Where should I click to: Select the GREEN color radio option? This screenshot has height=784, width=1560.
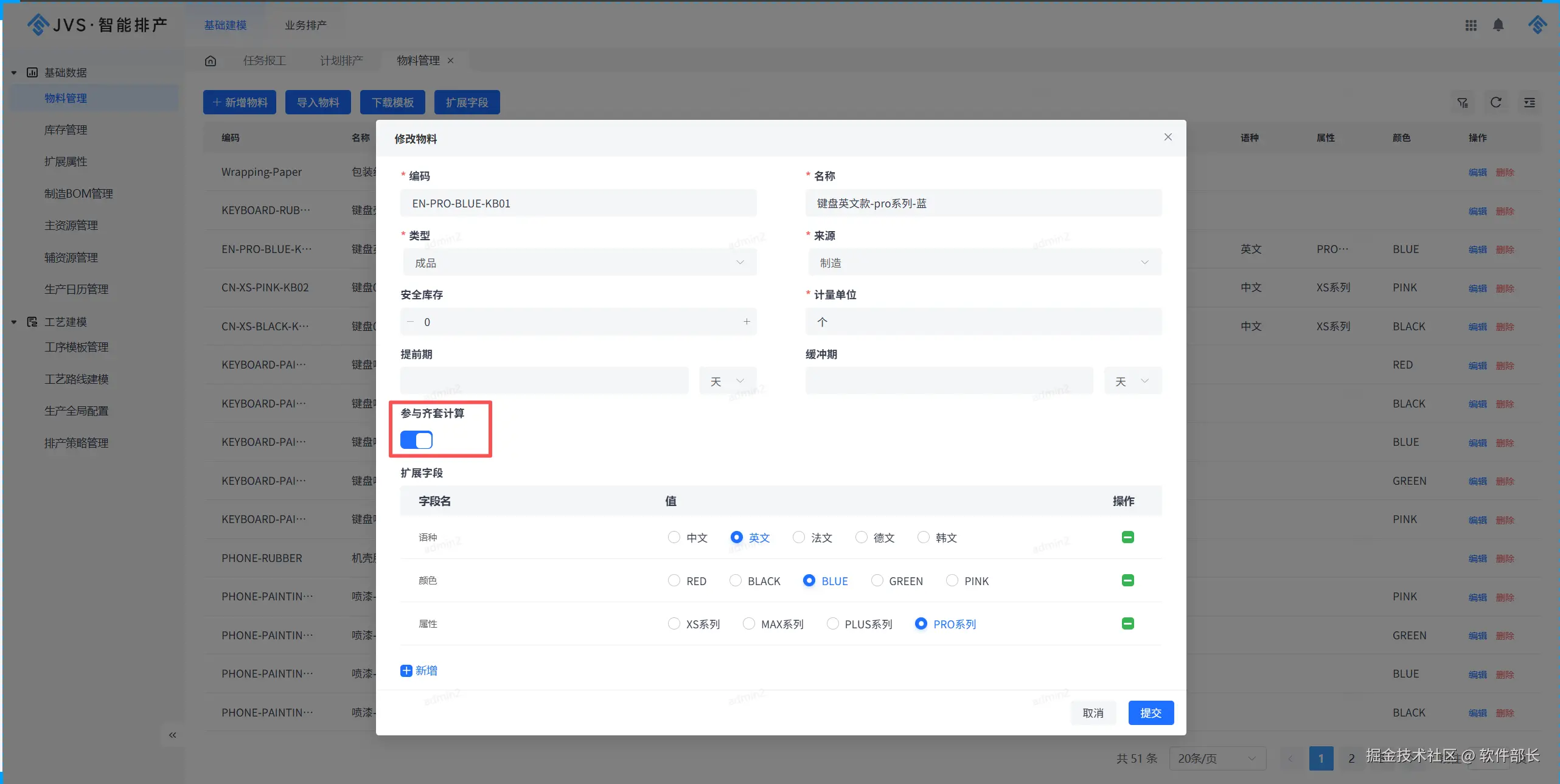coord(877,580)
